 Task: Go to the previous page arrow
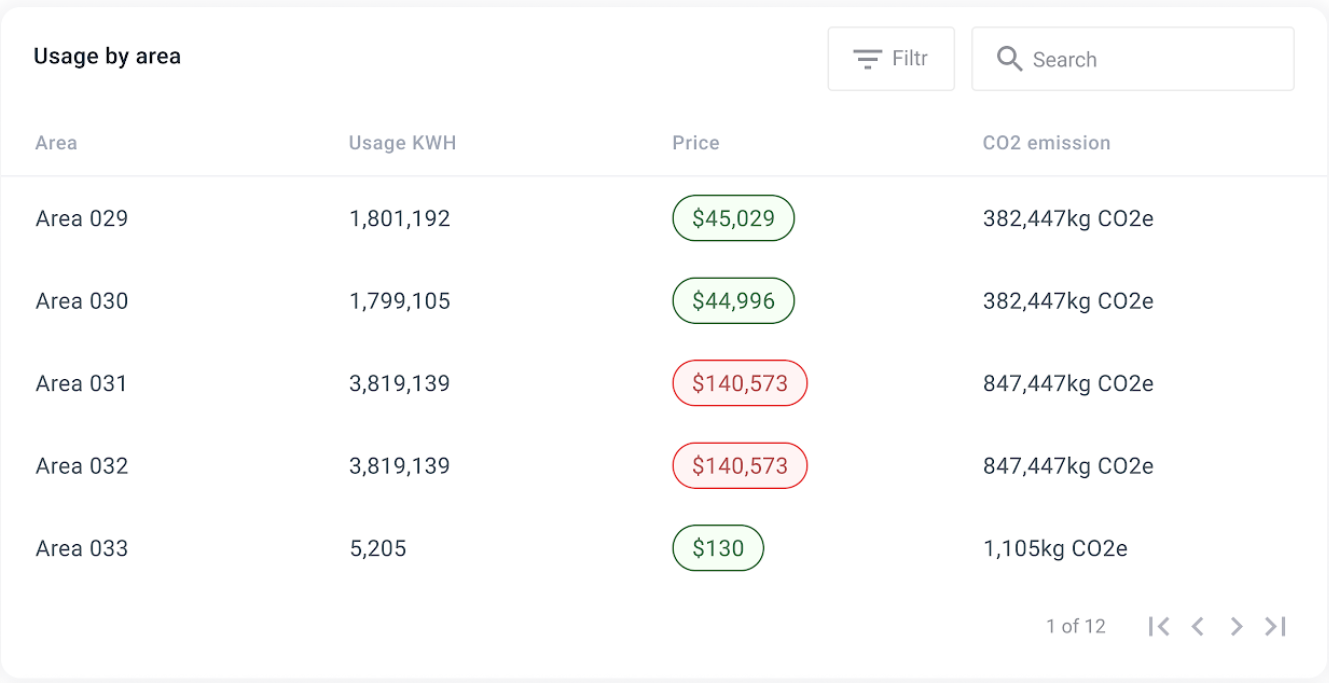(1197, 626)
